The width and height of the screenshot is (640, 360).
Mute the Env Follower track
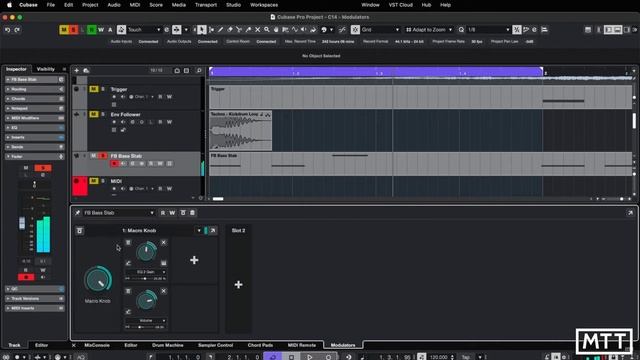click(x=93, y=114)
